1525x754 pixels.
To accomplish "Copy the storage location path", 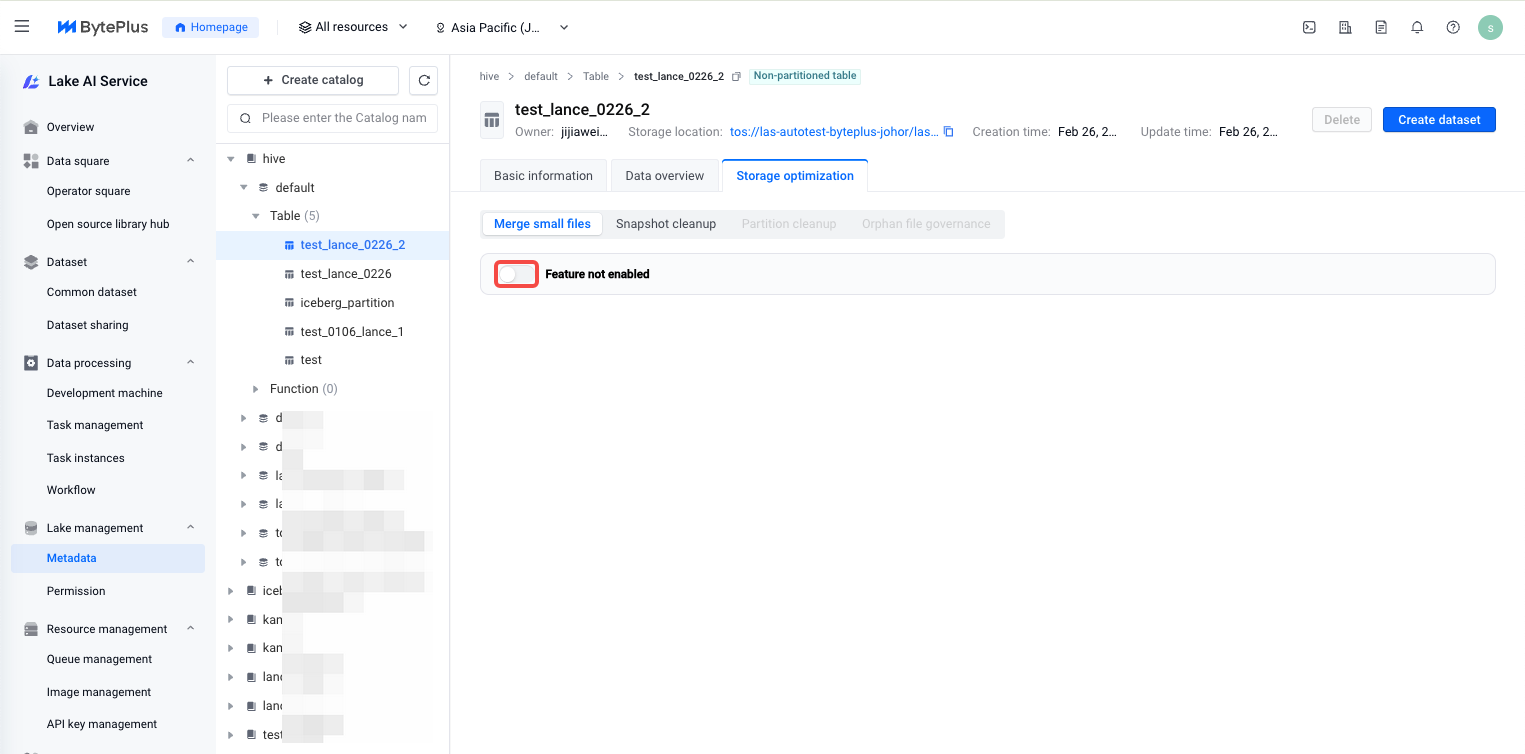I will pyautogui.click(x=949, y=132).
